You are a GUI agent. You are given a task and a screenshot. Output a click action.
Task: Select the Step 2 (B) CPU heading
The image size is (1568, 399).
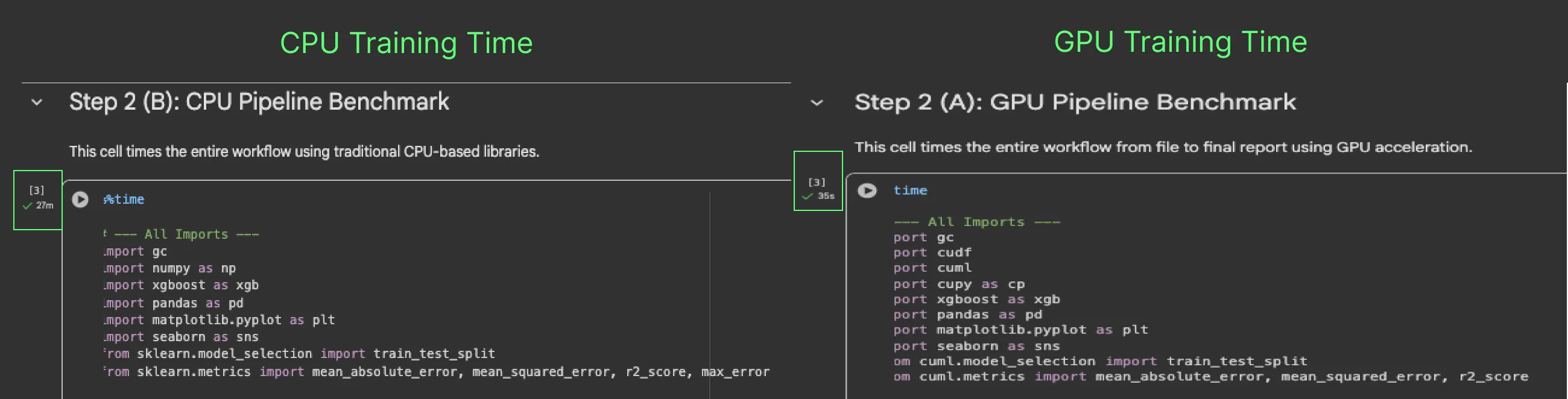[259, 102]
